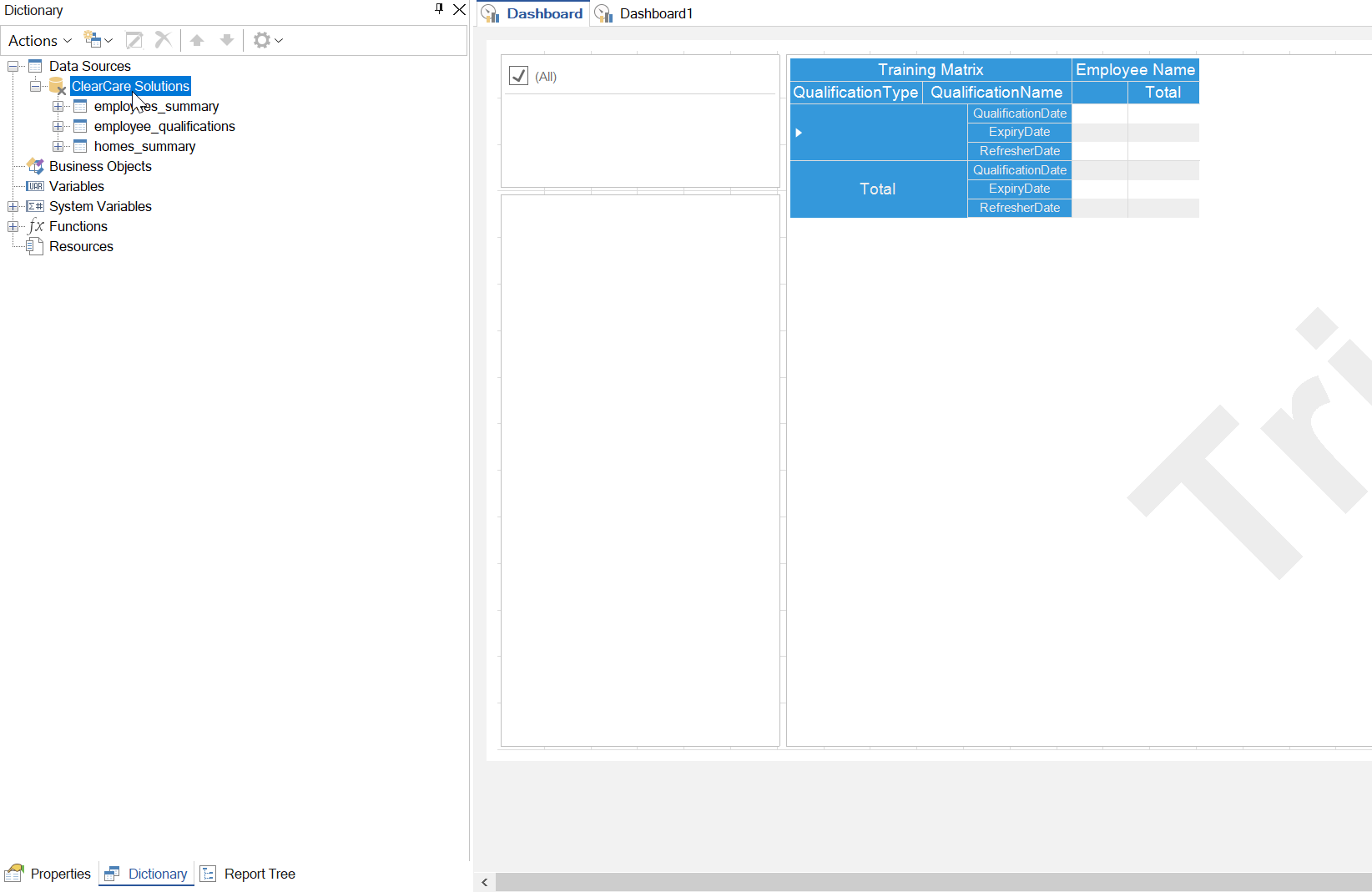Select ClearCare Solutions data source
Viewport: 1372px width, 892px height.
pos(130,86)
